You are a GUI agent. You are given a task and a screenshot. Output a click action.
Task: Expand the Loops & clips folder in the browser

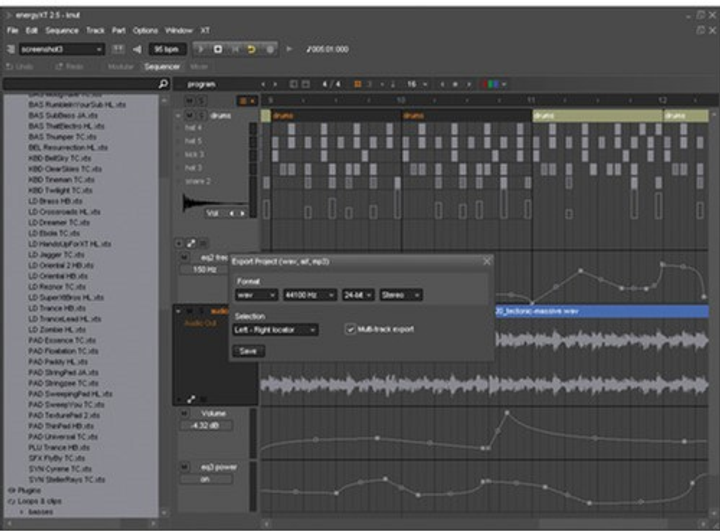point(35,501)
